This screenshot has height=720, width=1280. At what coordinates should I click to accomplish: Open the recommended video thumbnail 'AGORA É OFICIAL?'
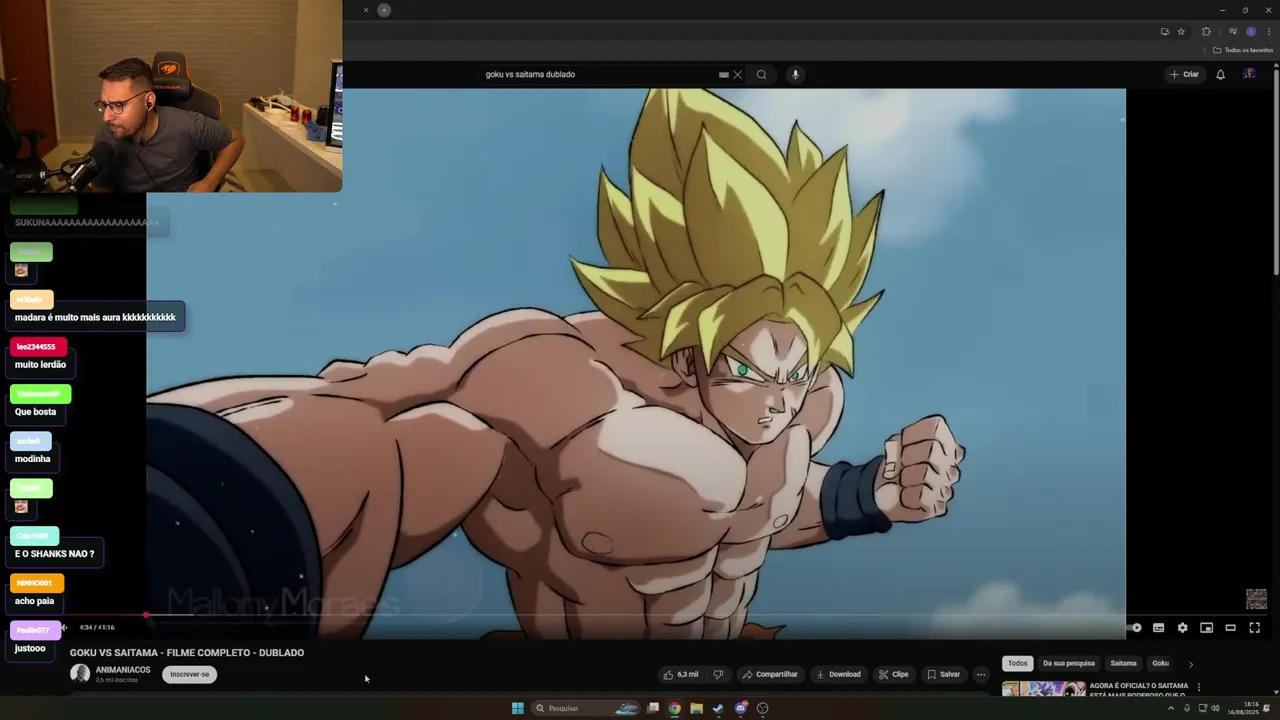1044,689
